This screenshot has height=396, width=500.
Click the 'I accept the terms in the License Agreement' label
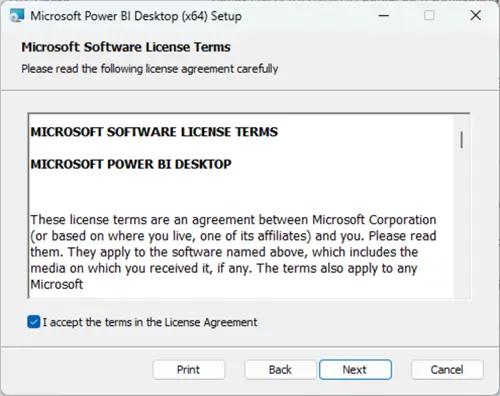point(150,322)
